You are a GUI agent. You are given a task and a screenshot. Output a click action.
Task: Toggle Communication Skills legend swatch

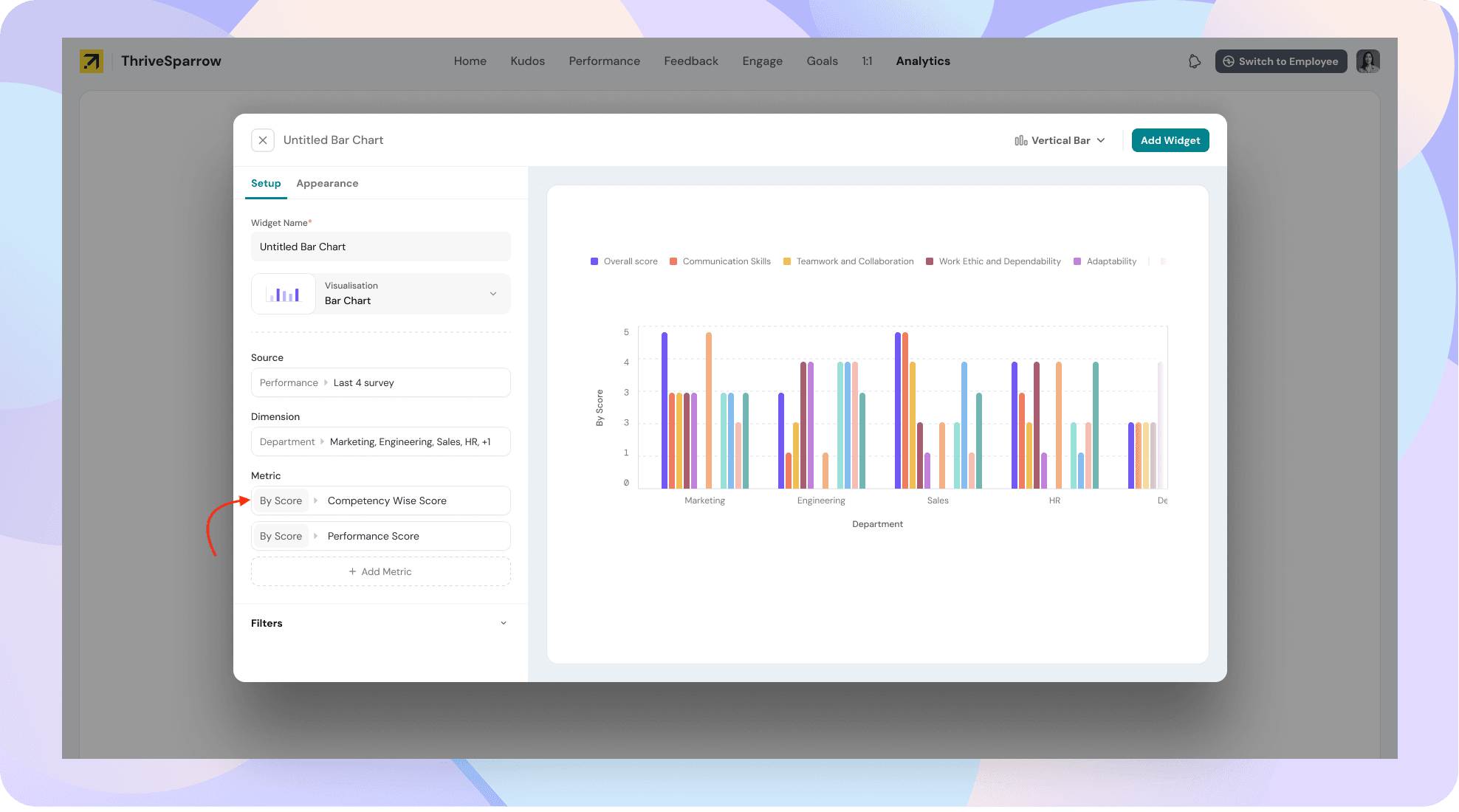(673, 261)
